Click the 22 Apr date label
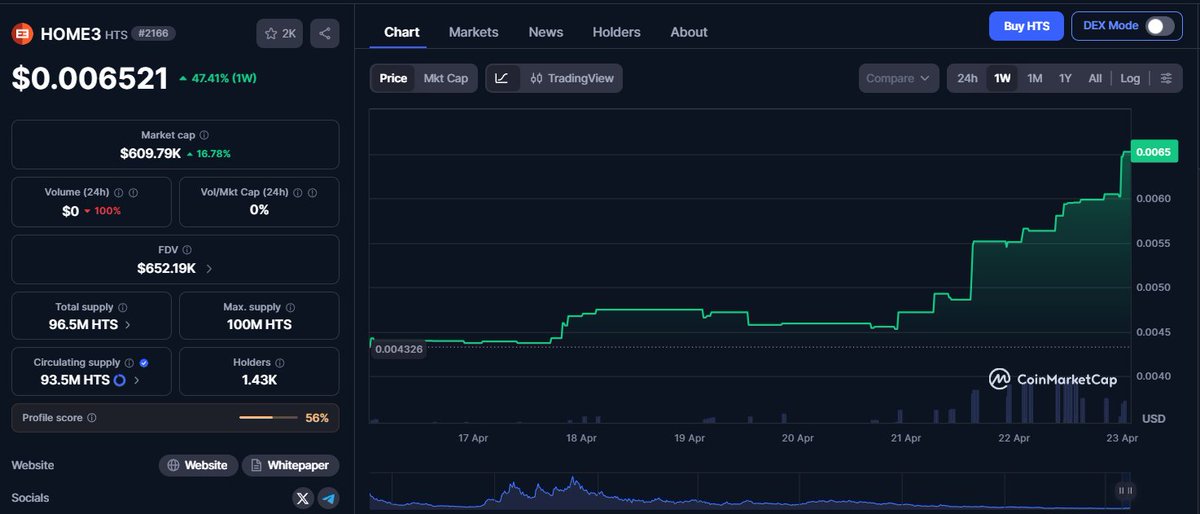This screenshot has height=514, width=1200. (1014, 438)
